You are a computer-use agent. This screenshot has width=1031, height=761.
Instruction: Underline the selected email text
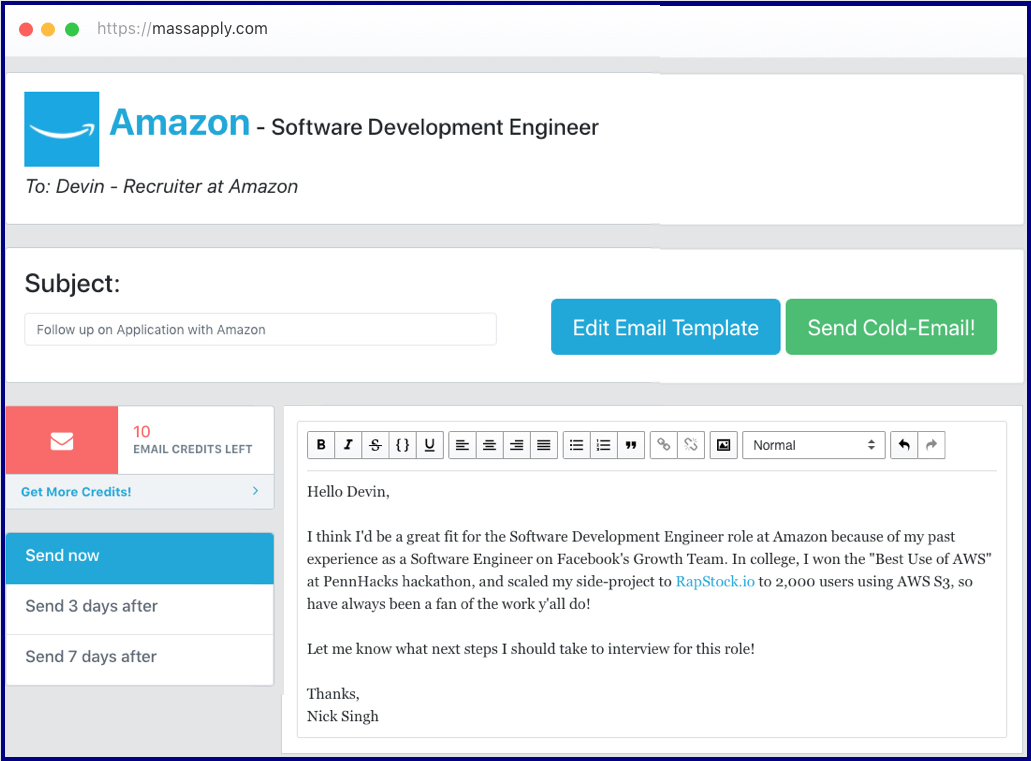tap(429, 445)
